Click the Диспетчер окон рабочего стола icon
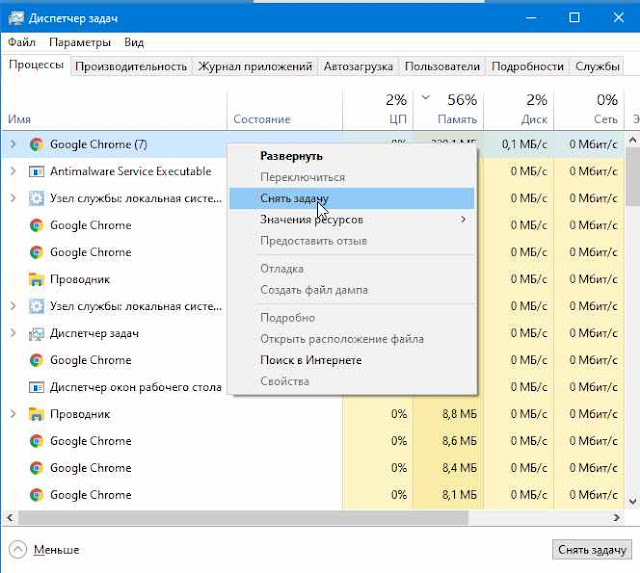The width and height of the screenshot is (640, 573). [x=36, y=387]
